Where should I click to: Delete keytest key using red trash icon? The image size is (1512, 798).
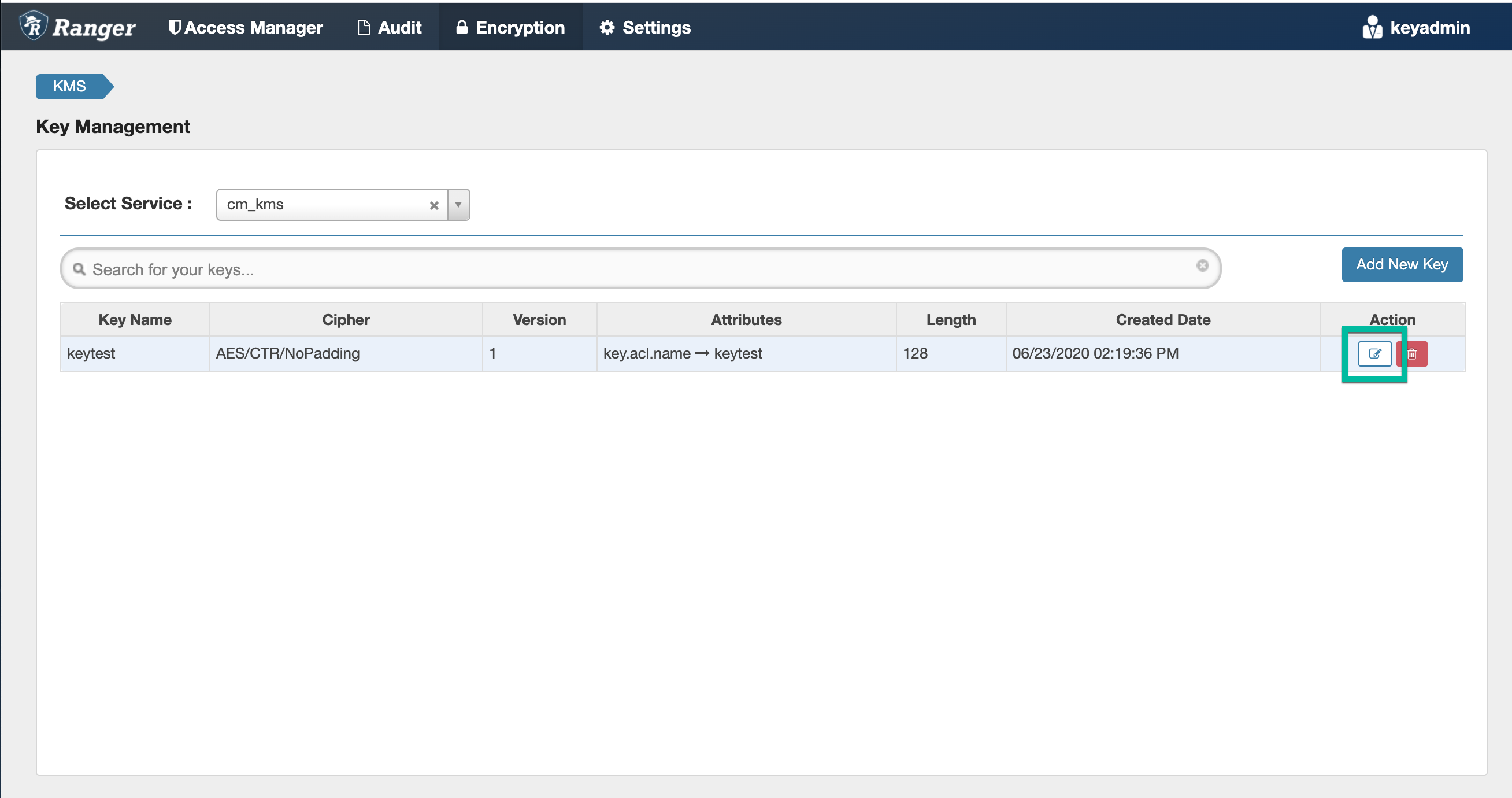(x=1413, y=353)
